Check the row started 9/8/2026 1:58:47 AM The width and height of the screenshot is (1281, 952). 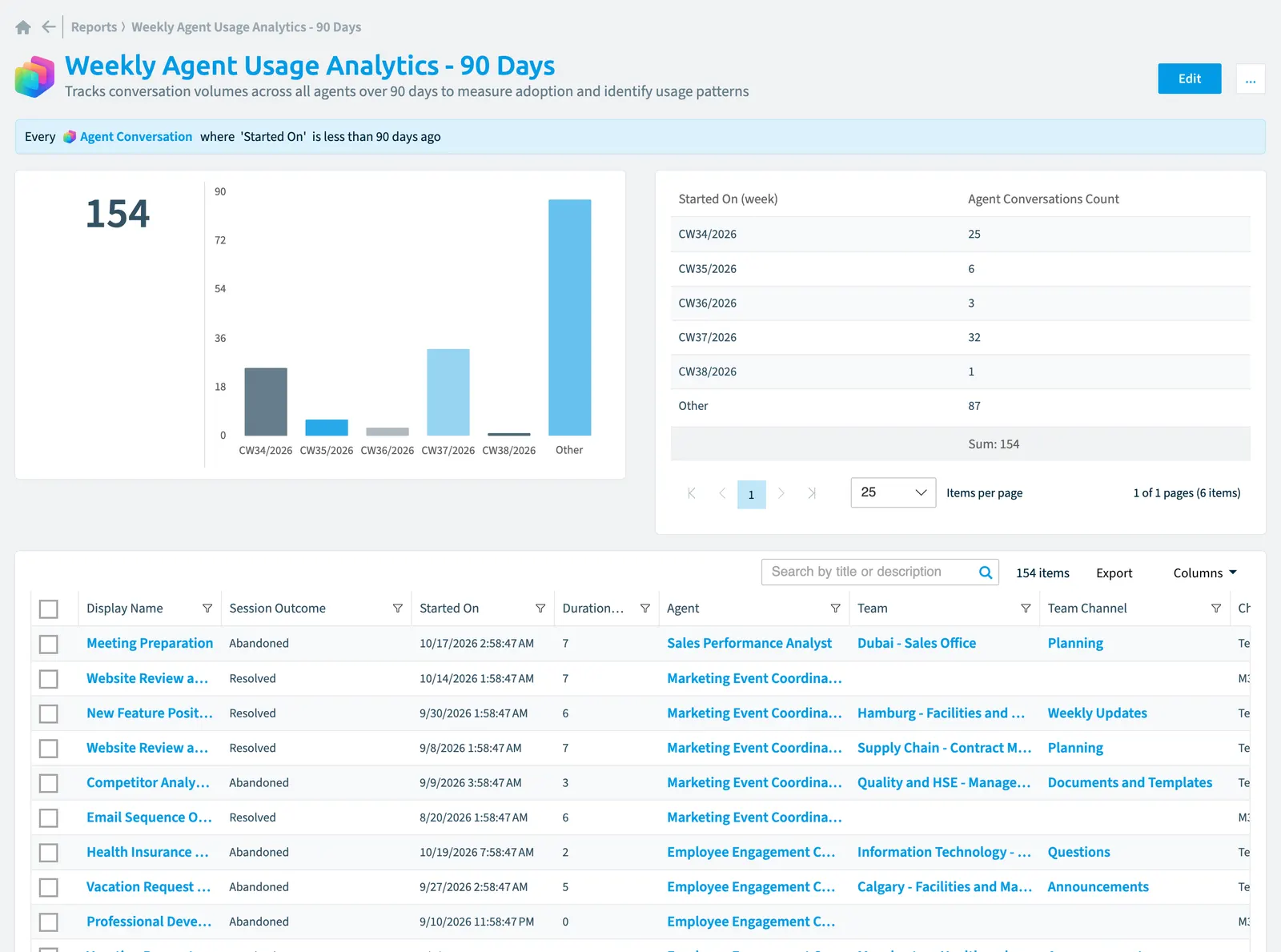(49, 749)
